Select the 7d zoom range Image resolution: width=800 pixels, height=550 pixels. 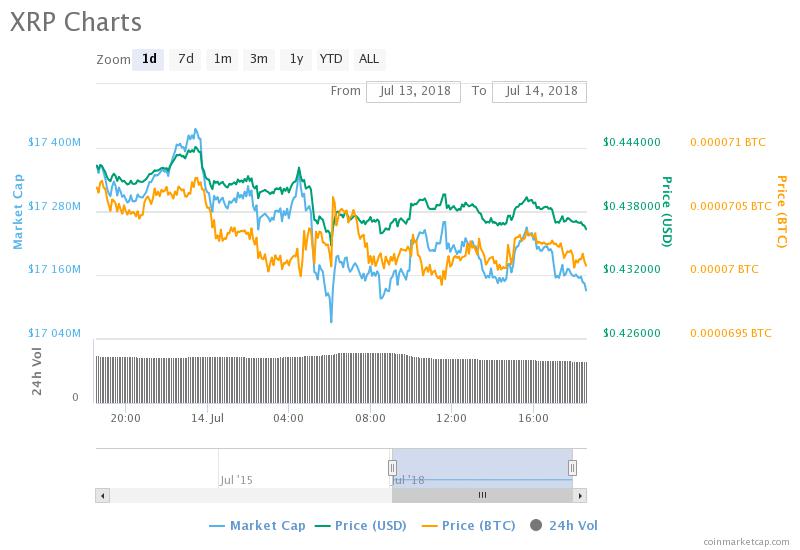pos(185,59)
